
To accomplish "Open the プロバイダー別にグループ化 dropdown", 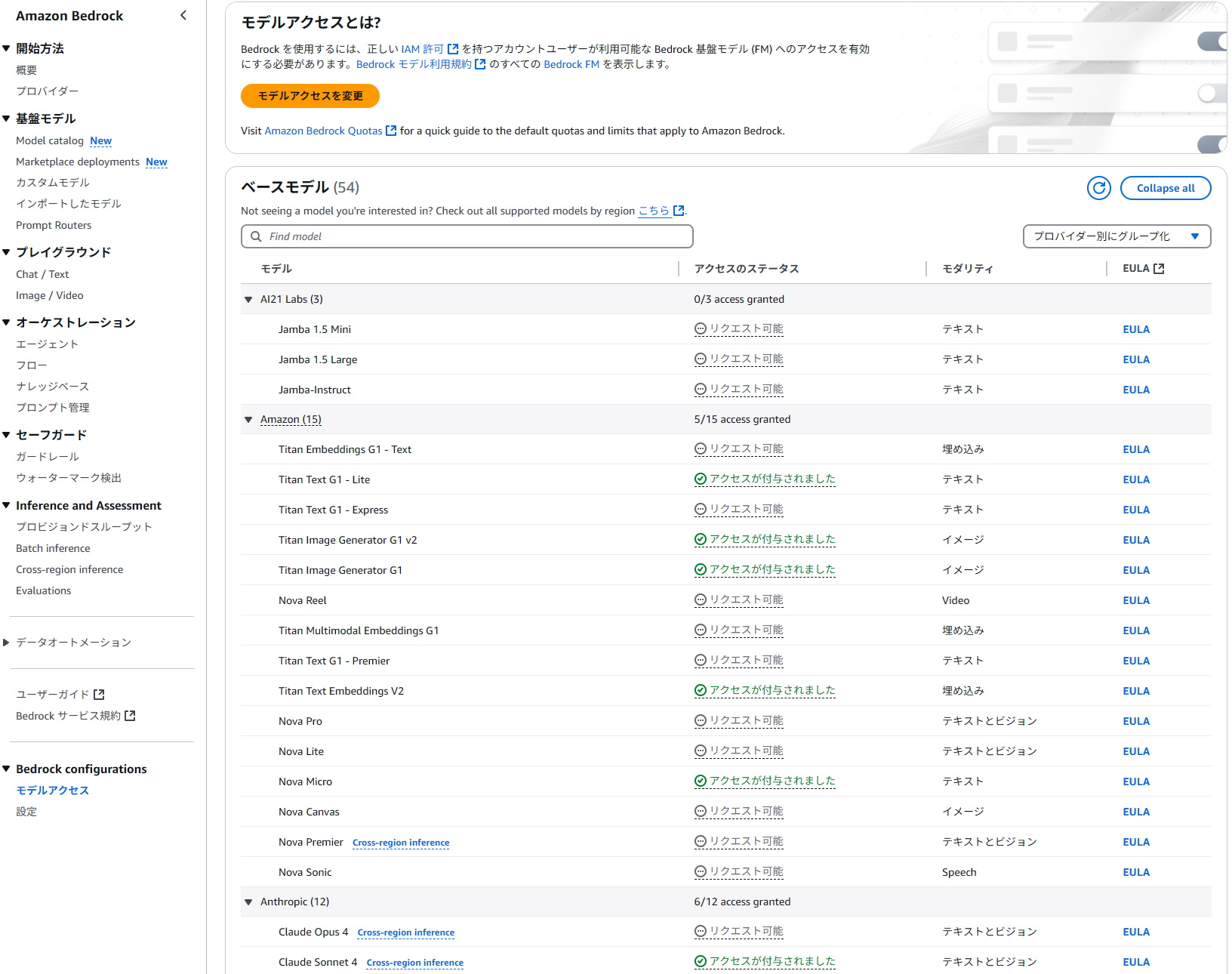I will pos(1116,236).
